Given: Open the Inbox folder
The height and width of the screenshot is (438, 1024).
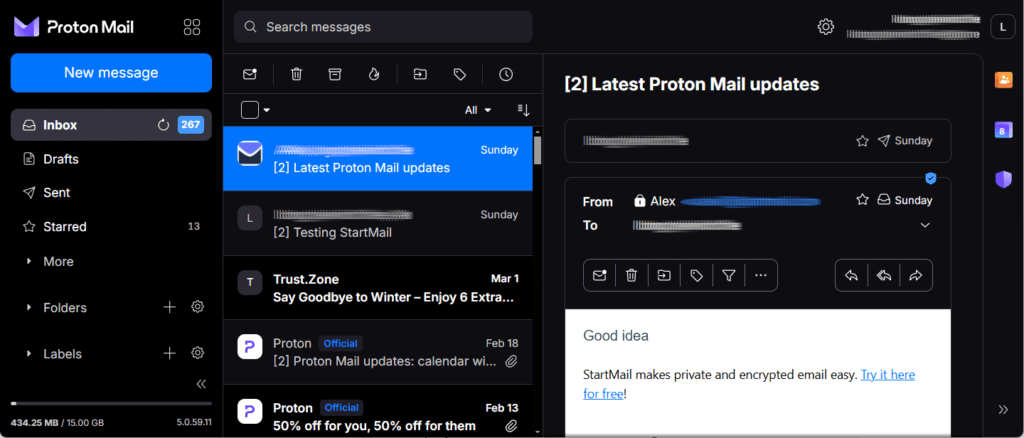Looking at the screenshot, I should click(111, 125).
